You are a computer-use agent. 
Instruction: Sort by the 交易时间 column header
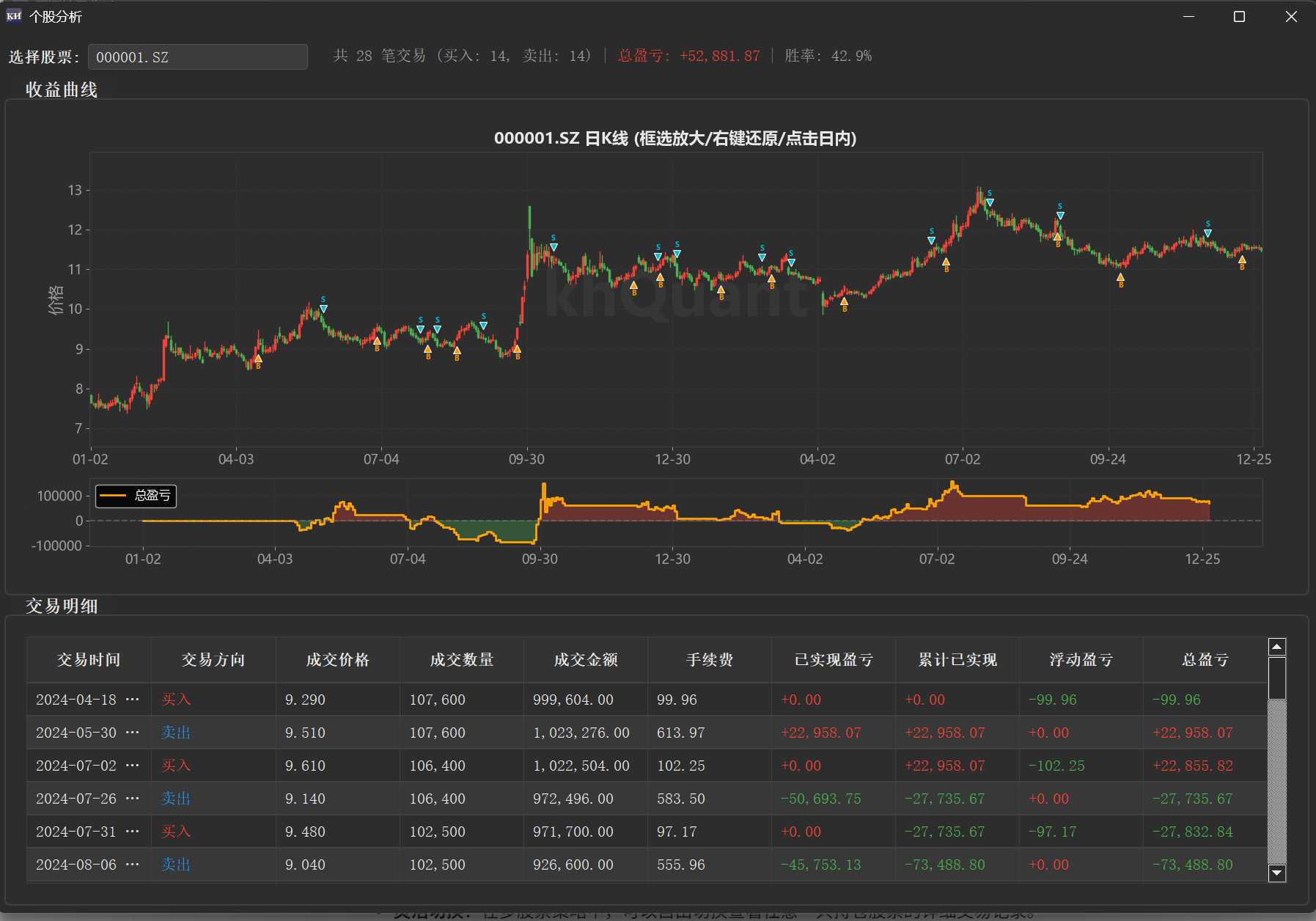89,660
